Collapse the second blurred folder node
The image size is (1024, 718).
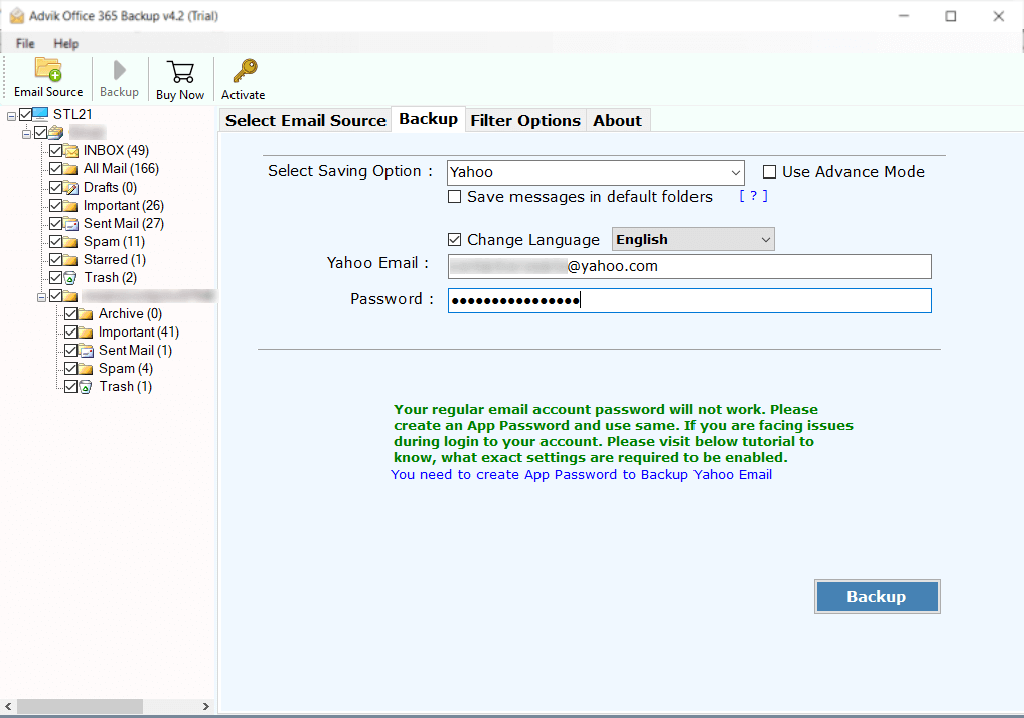click(41, 297)
